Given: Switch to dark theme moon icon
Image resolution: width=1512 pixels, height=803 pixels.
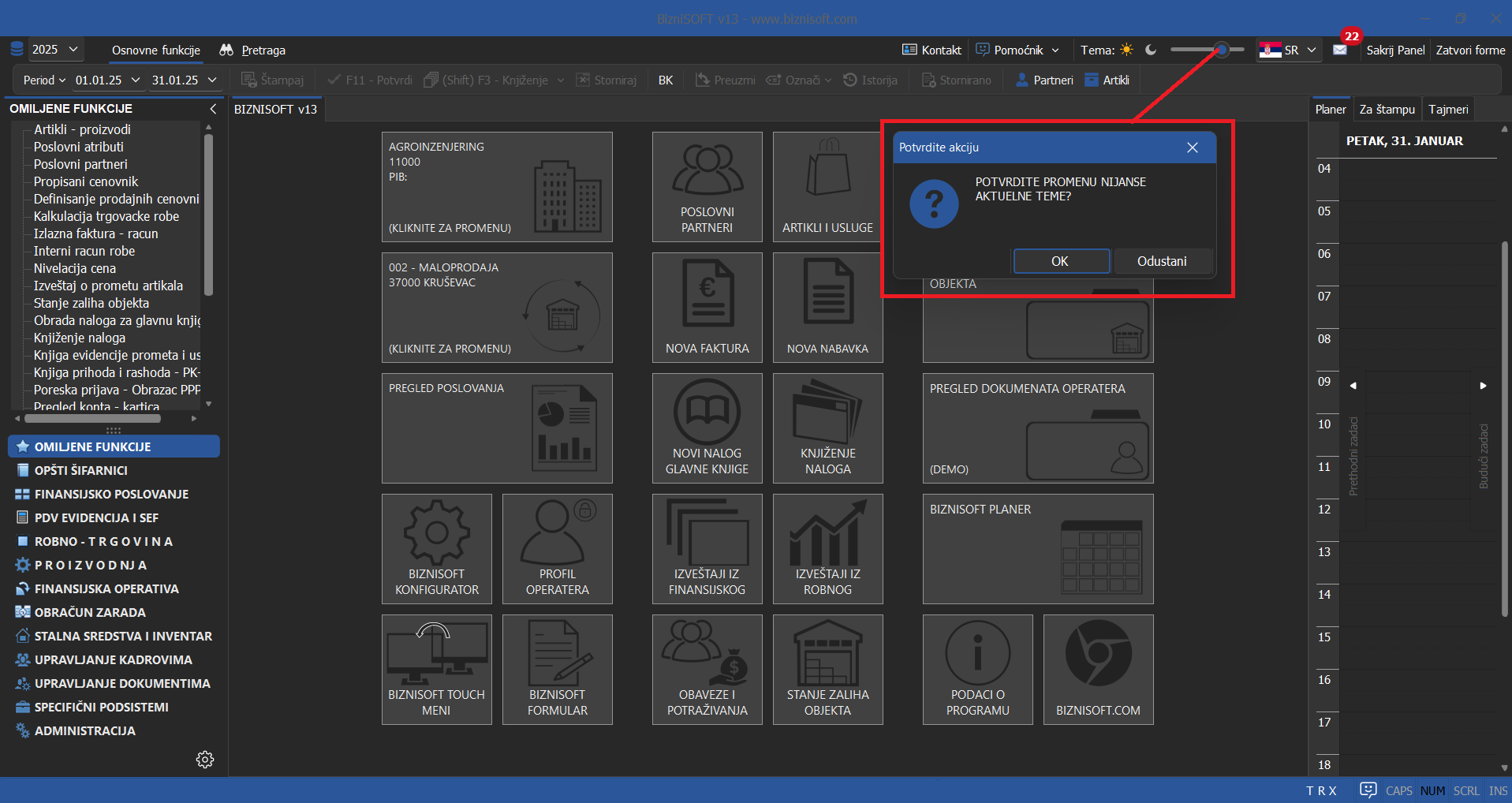Looking at the screenshot, I should (1151, 50).
